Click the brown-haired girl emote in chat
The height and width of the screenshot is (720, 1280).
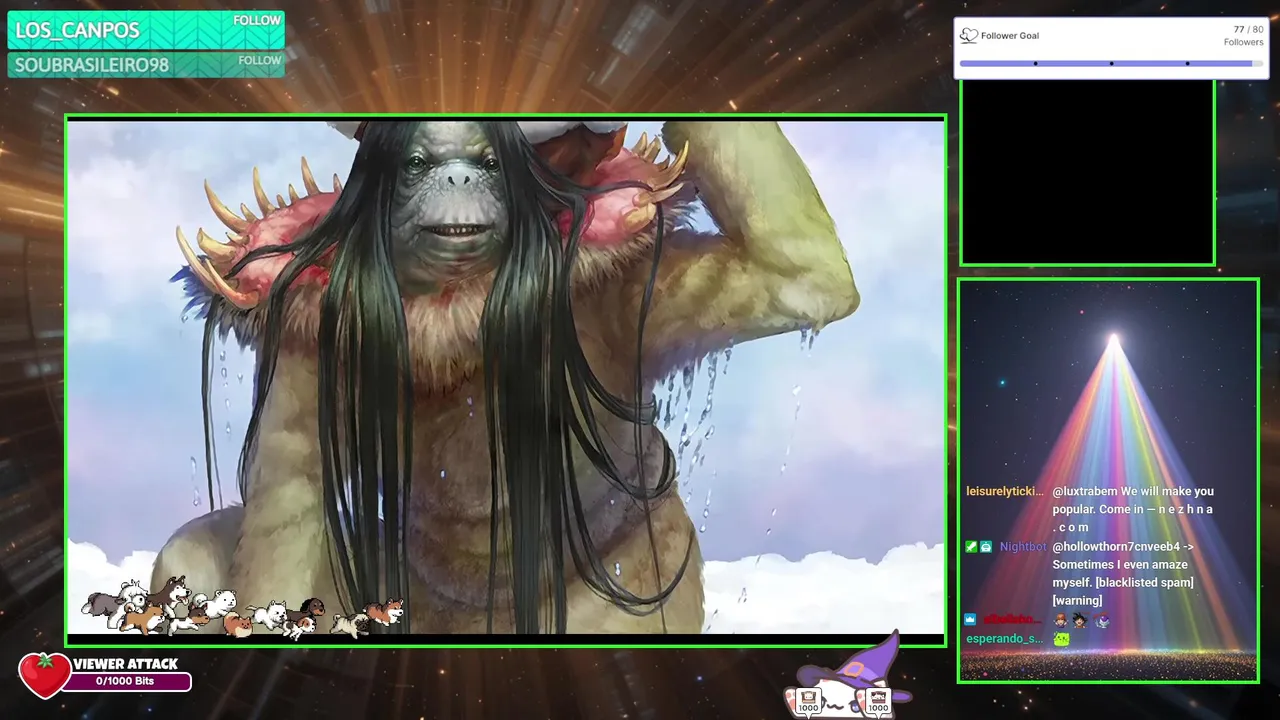tap(1060, 620)
